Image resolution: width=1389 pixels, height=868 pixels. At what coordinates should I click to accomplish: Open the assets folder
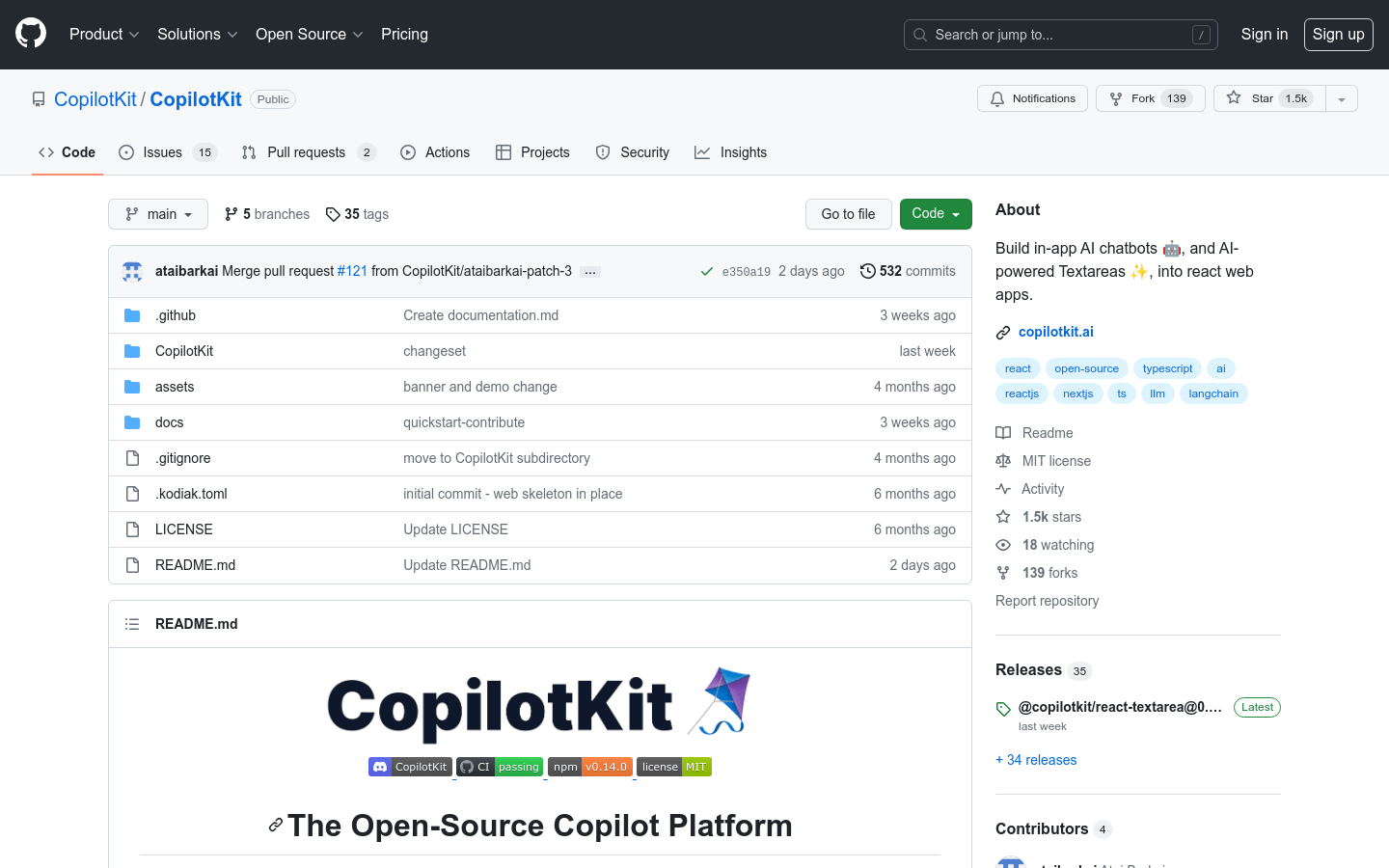coord(175,386)
